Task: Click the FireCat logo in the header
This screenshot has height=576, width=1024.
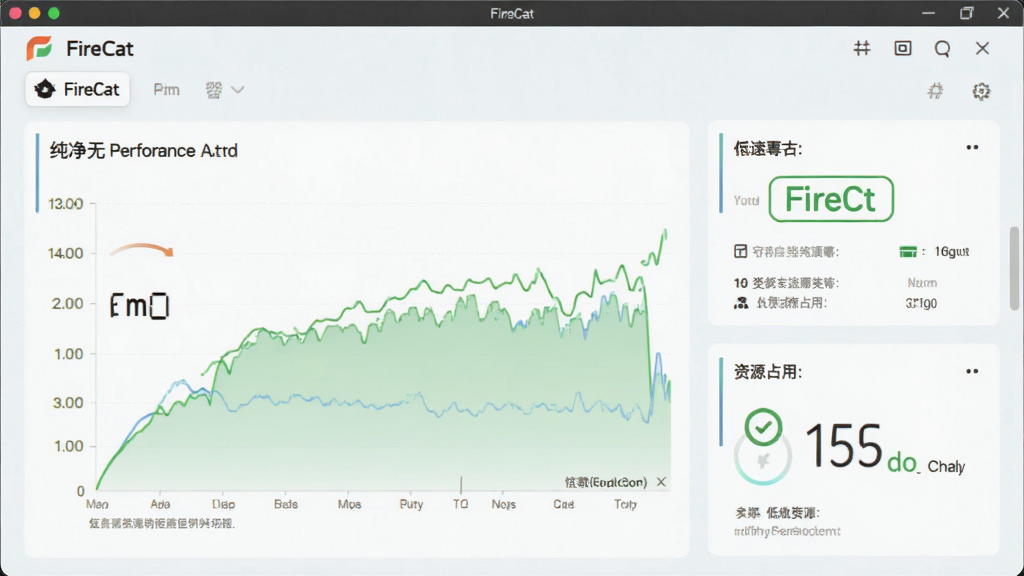Action: [x=39, y=48]
